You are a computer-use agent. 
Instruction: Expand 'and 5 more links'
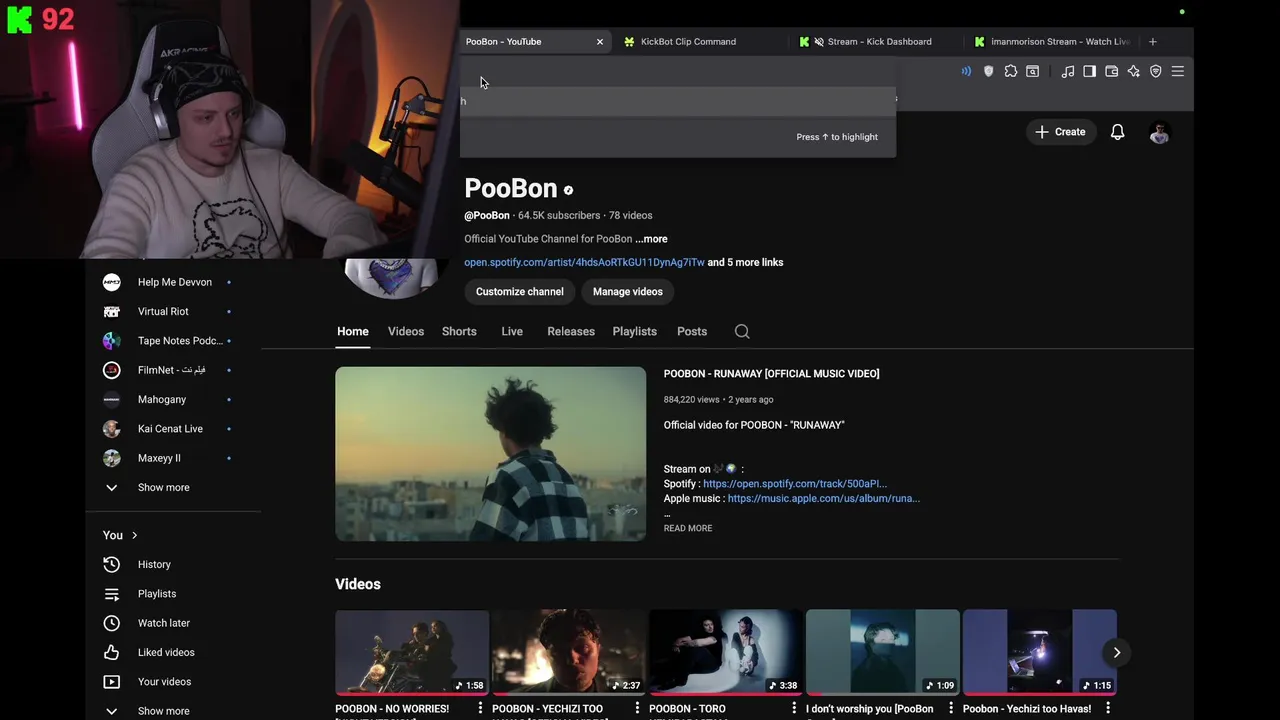pos(745,262)
